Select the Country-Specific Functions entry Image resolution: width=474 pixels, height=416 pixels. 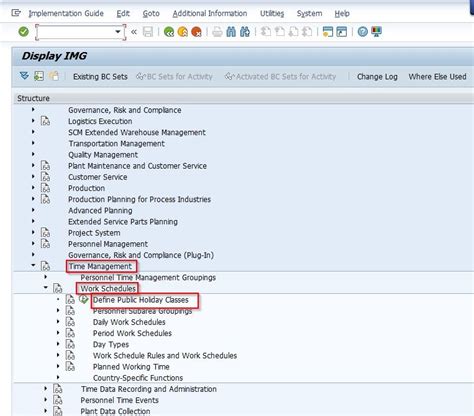[x=138, y=378]
